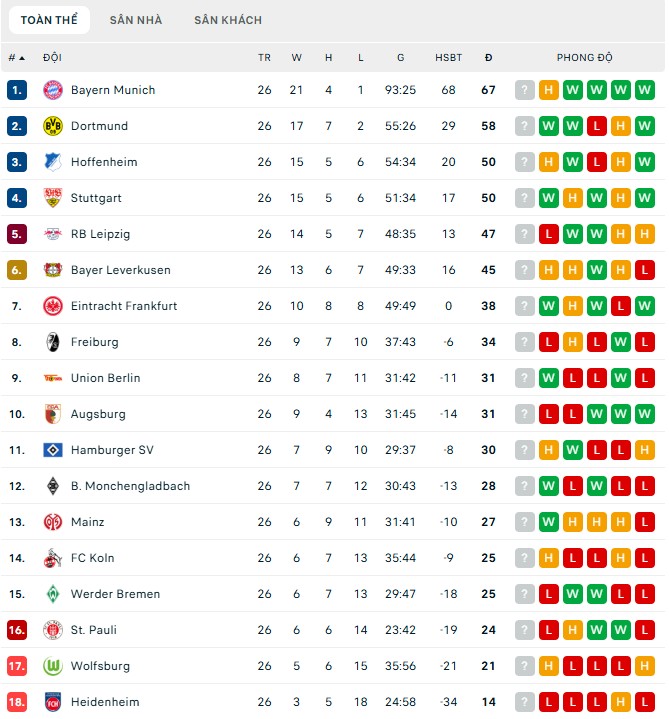Click the RB Leipzig team logo

tap(53, 234)
